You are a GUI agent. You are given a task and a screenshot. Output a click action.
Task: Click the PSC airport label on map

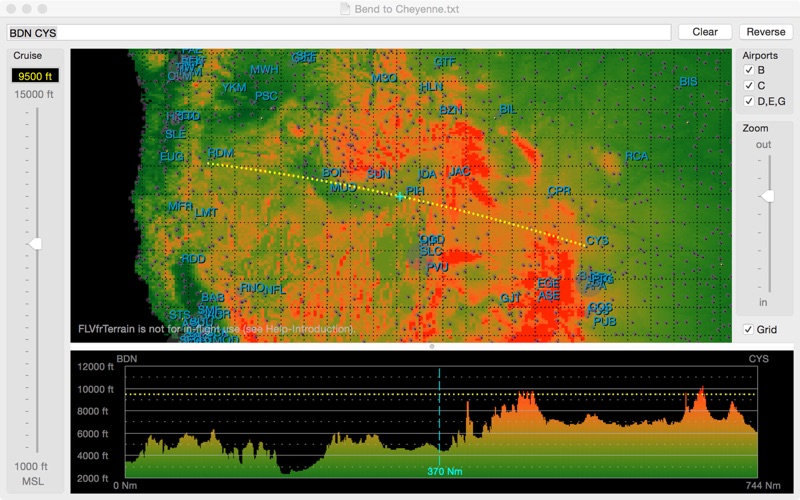(x=266, y=96)
